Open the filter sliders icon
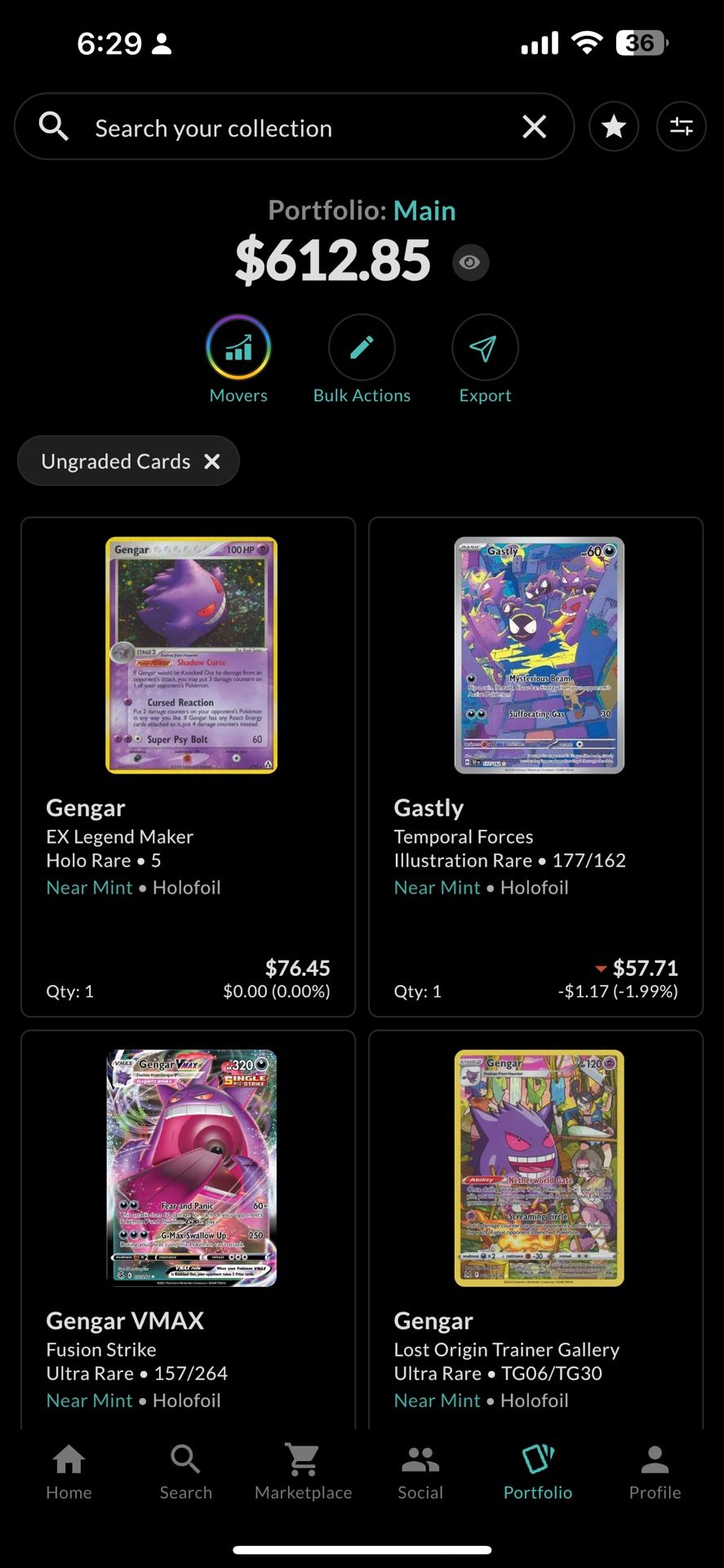Screen dimensions: 724x1568 pos(682,127)
